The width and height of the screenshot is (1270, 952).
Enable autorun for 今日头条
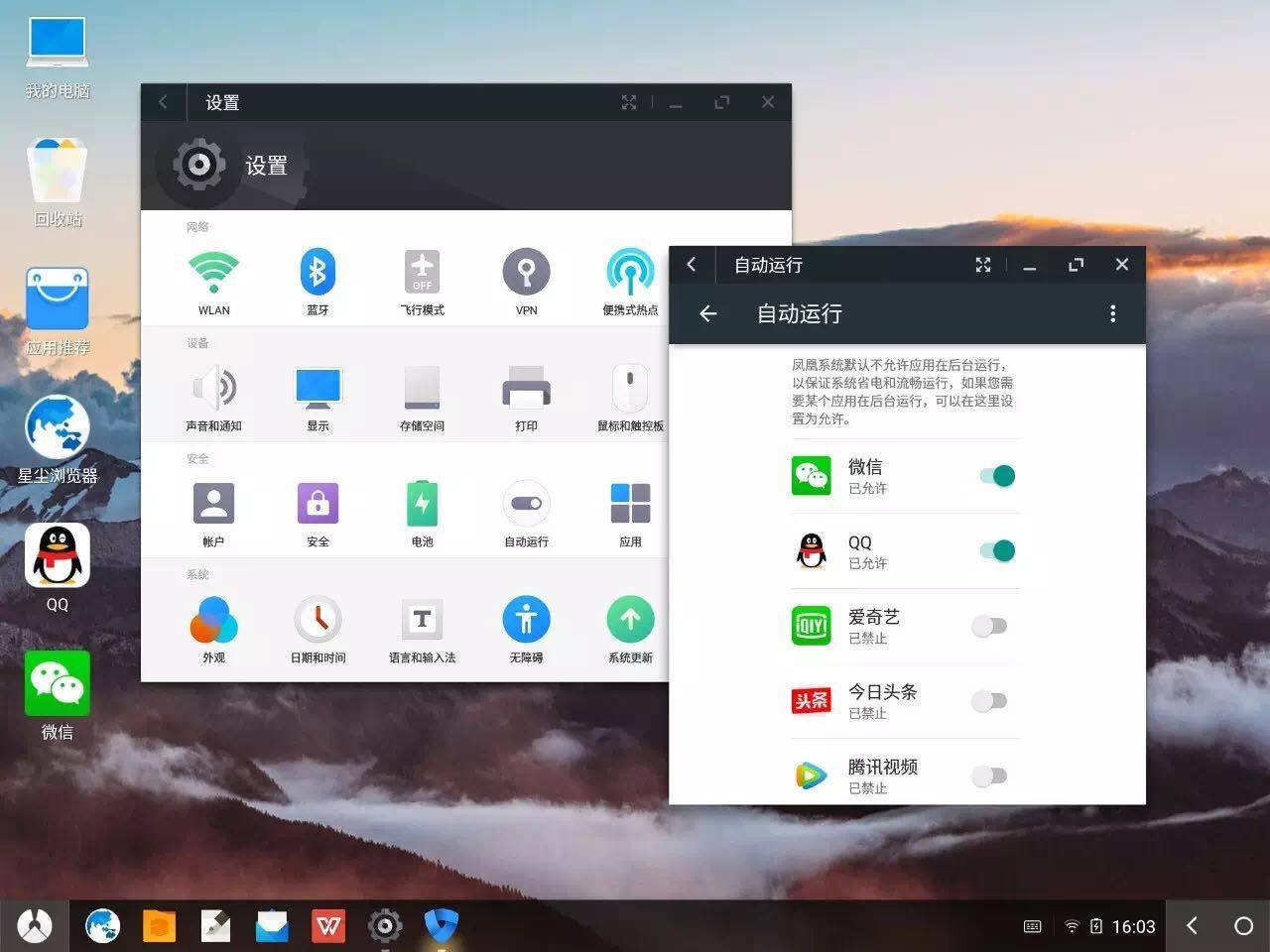point(989,701)
